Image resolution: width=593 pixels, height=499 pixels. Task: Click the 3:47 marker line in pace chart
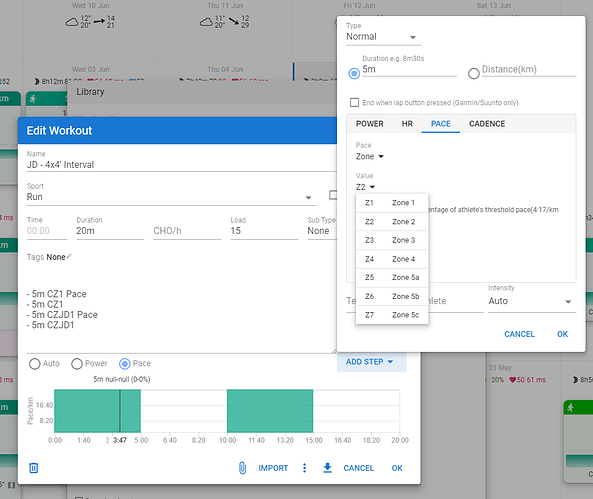coord(120,411)
